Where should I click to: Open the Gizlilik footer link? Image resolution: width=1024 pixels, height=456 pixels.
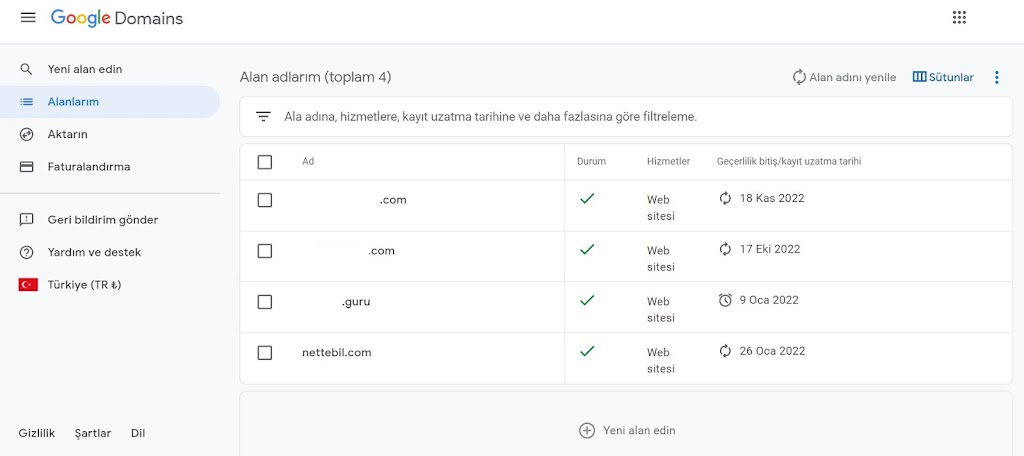coord(36,433)
